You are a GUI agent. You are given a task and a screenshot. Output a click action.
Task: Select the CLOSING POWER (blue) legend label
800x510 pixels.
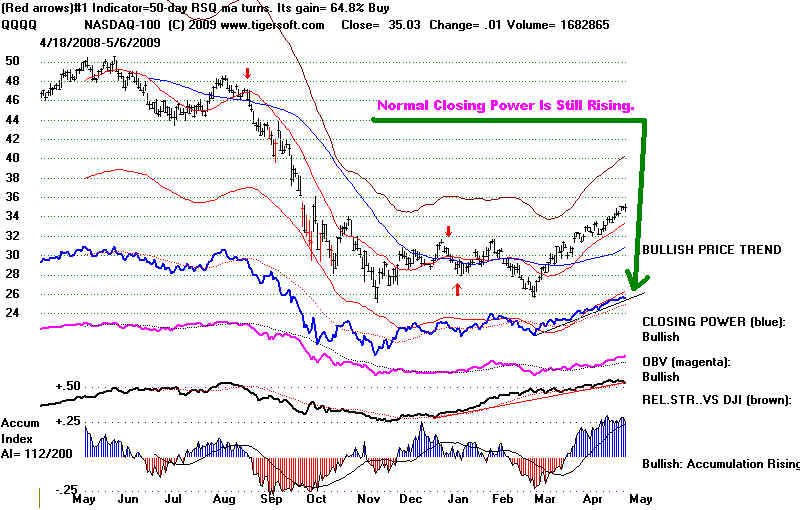tap(713, 321)
